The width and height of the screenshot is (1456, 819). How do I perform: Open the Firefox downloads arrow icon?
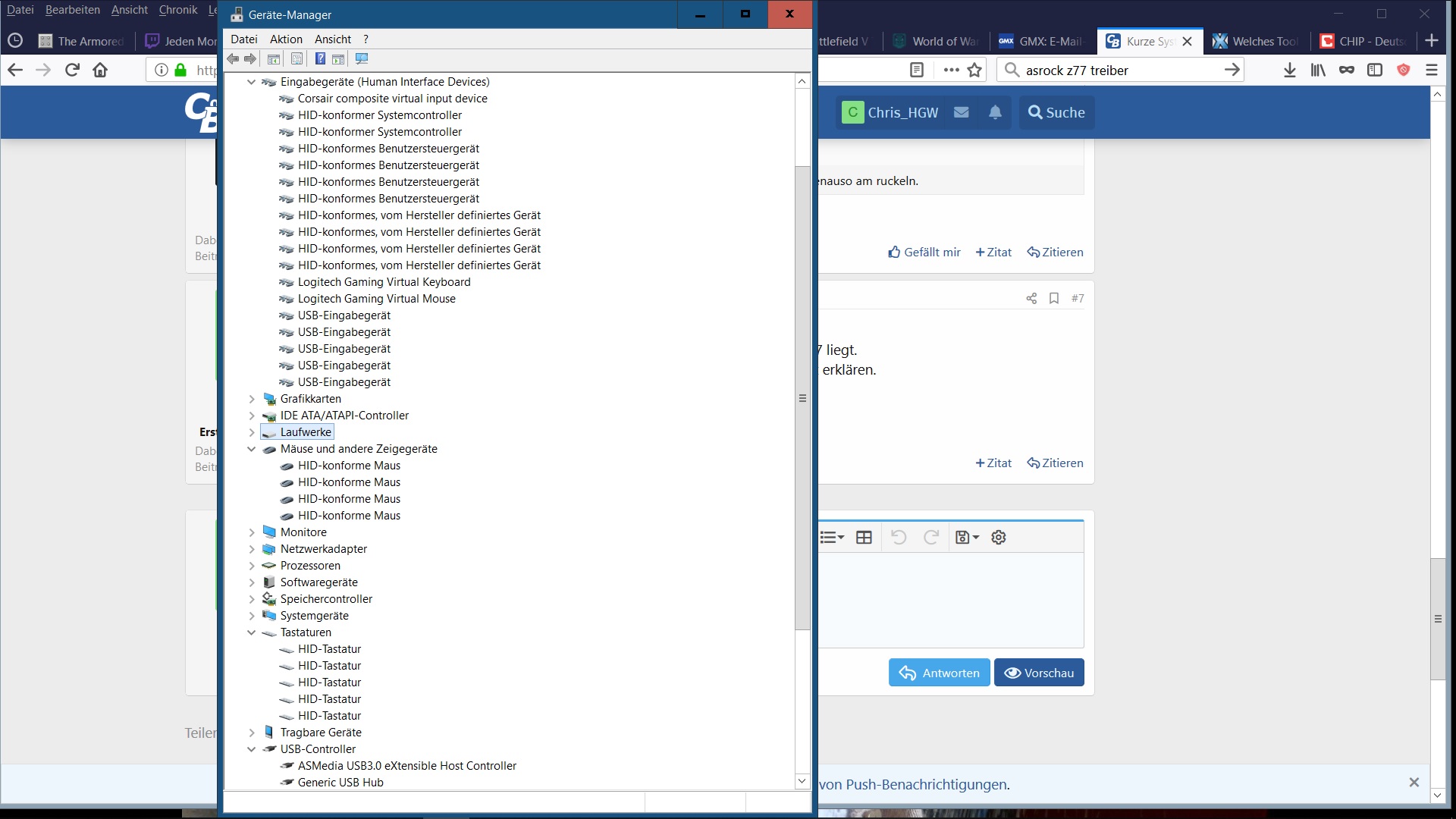coord(1289,71)
